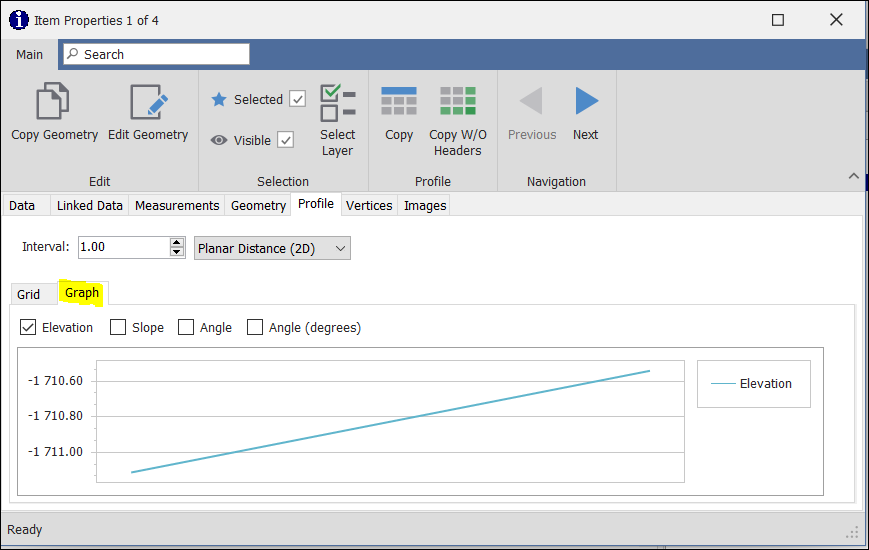Increase interval with the up arrow
869x550 pixels.
(x=177, y=242)
